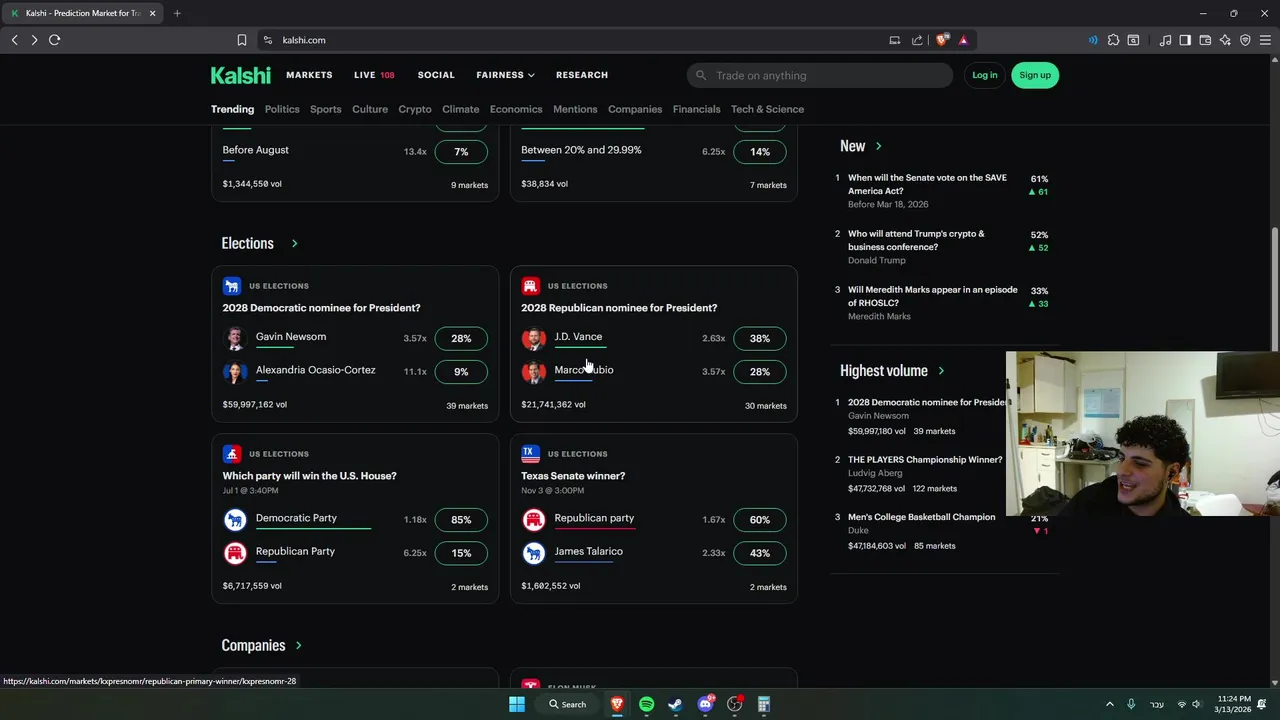Click the webcam overlay thumbnail
This screenshot has width=1280, height=720.
1143,434
